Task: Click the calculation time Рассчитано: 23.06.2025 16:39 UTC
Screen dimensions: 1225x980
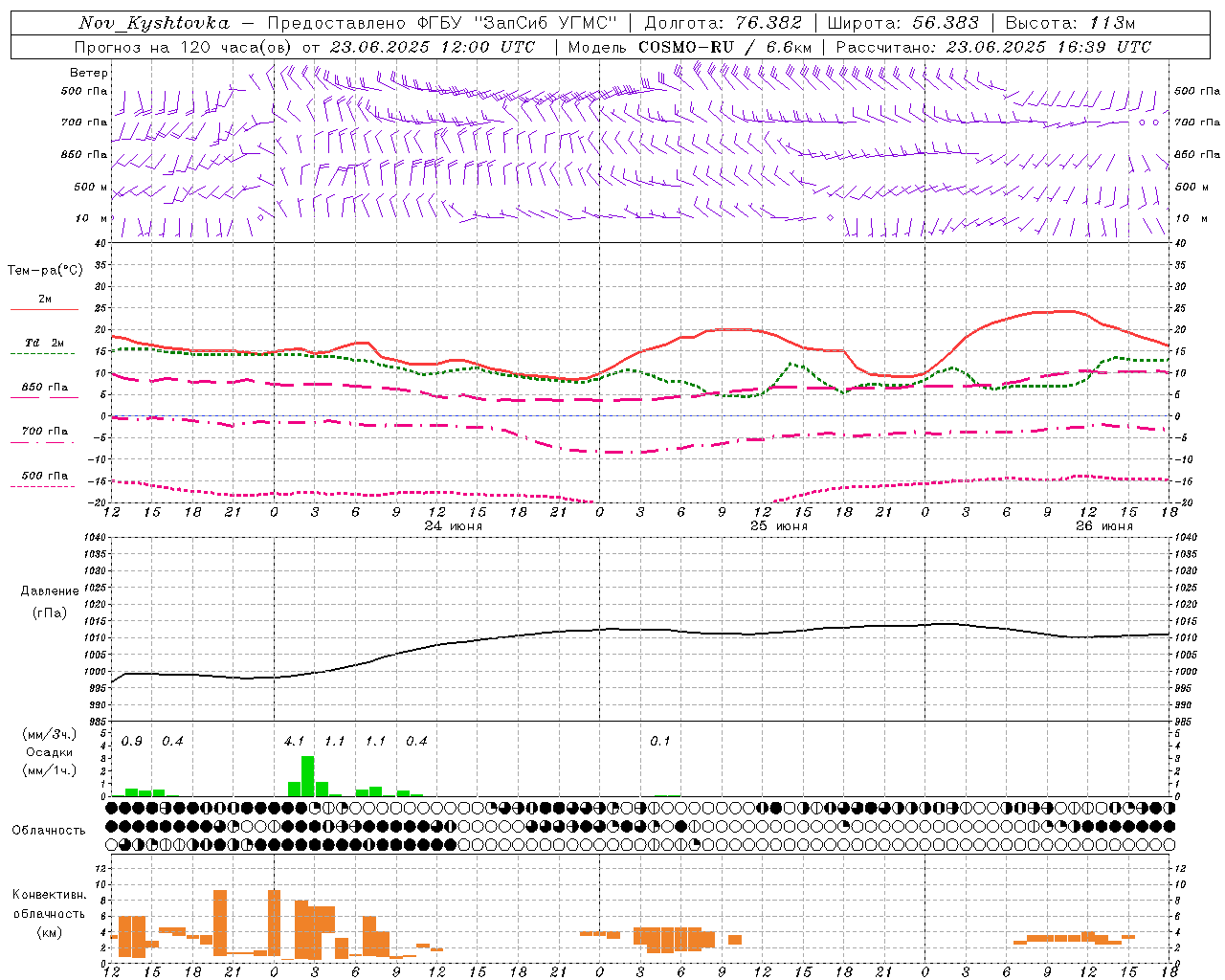Action: pyautogui.click(x=993, y=47)
